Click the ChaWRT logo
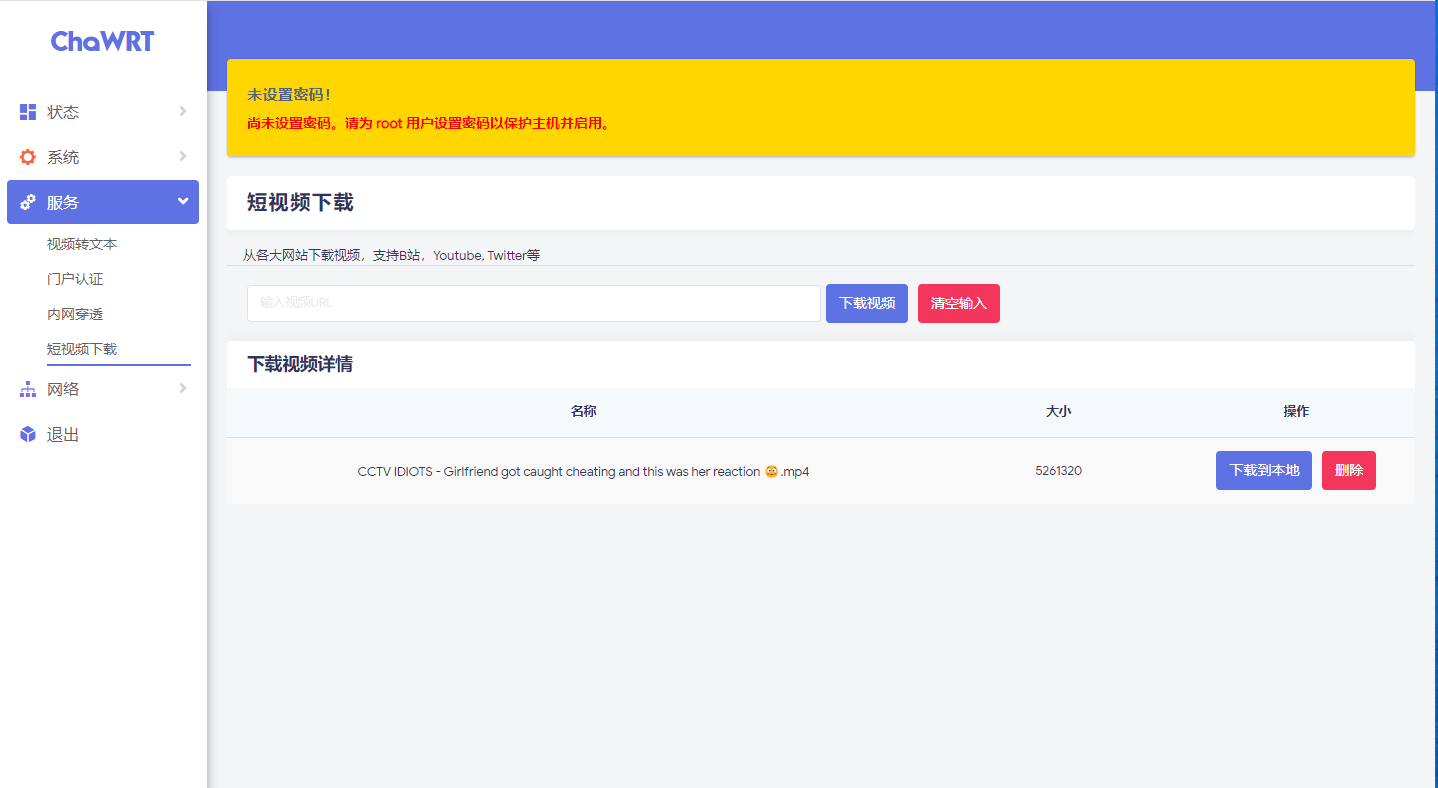 tap(103, 41)
